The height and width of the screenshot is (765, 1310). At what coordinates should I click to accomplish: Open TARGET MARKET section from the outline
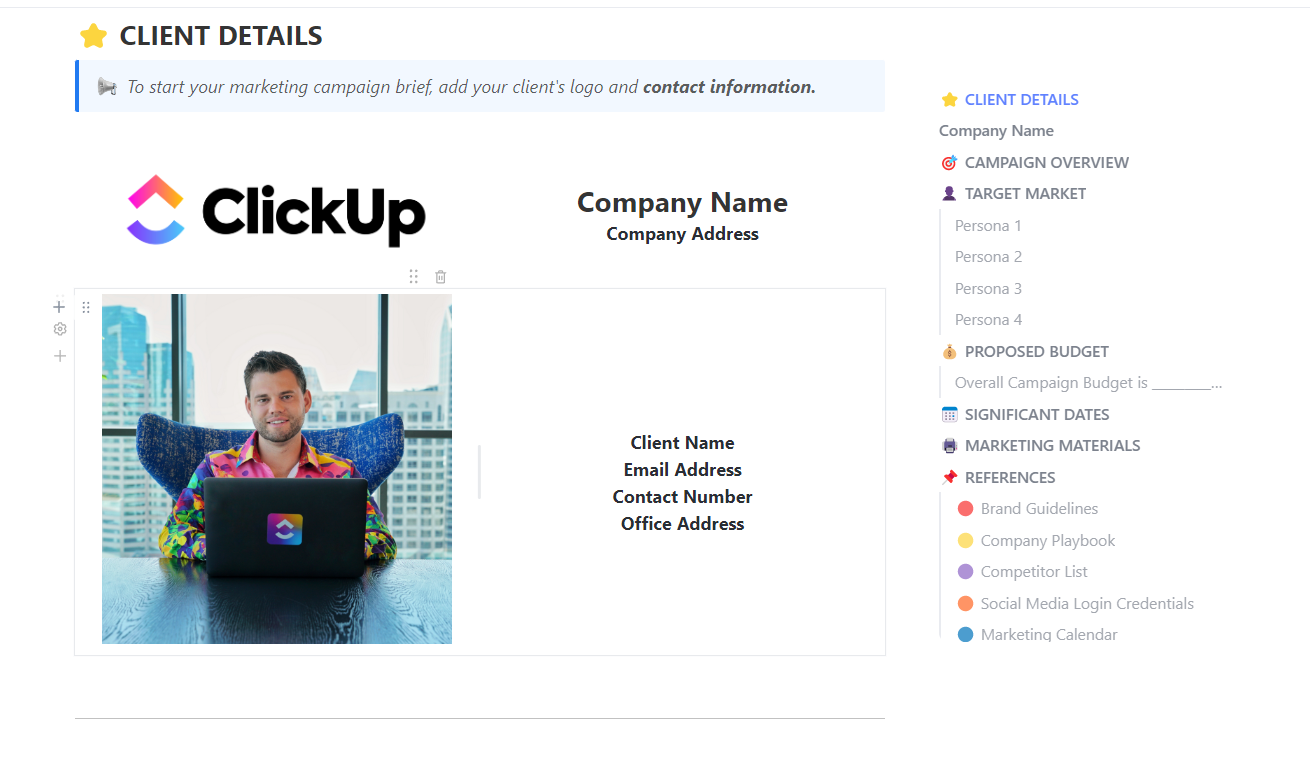[1025, 194]
